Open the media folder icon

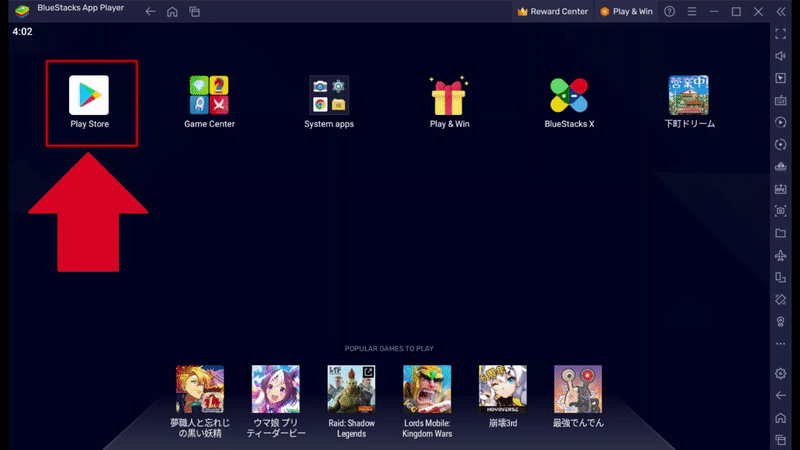tap(781, 233)
